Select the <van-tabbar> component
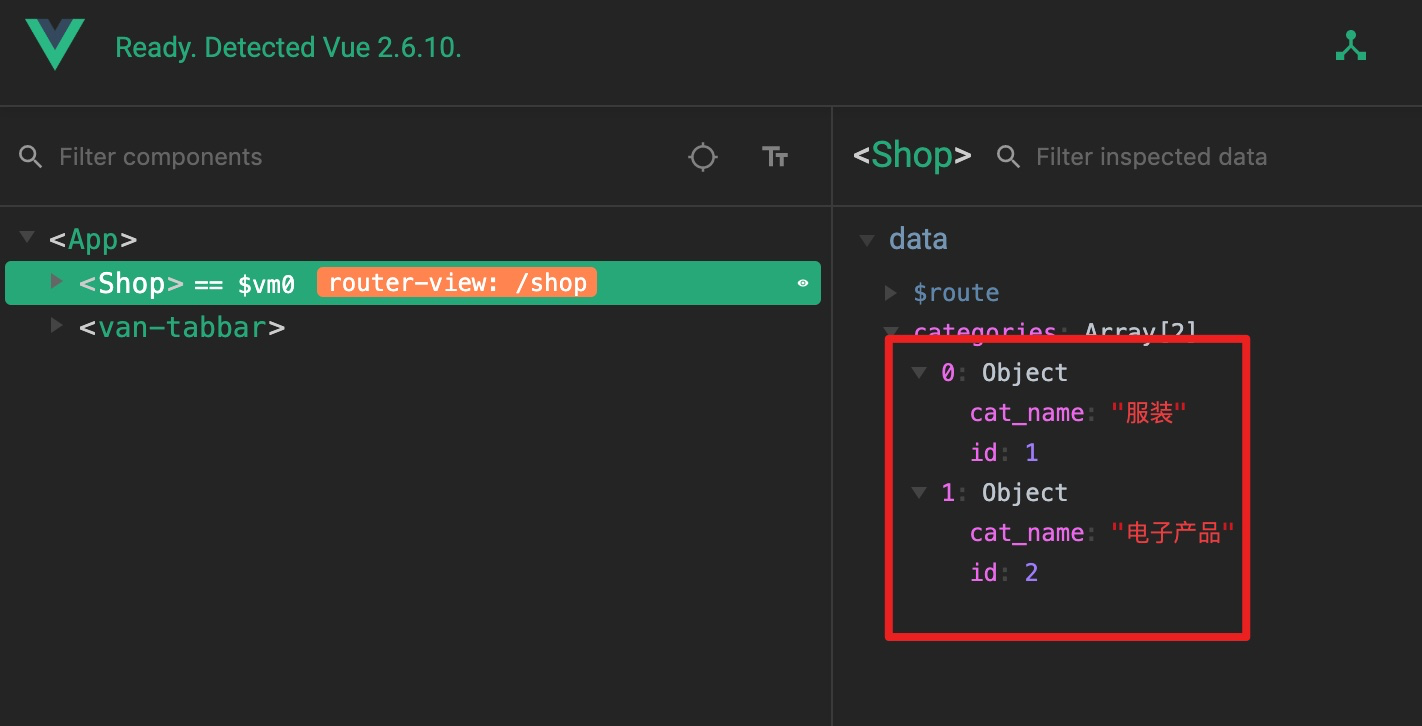Screen dimensions: 1422x726 point(182,327)
